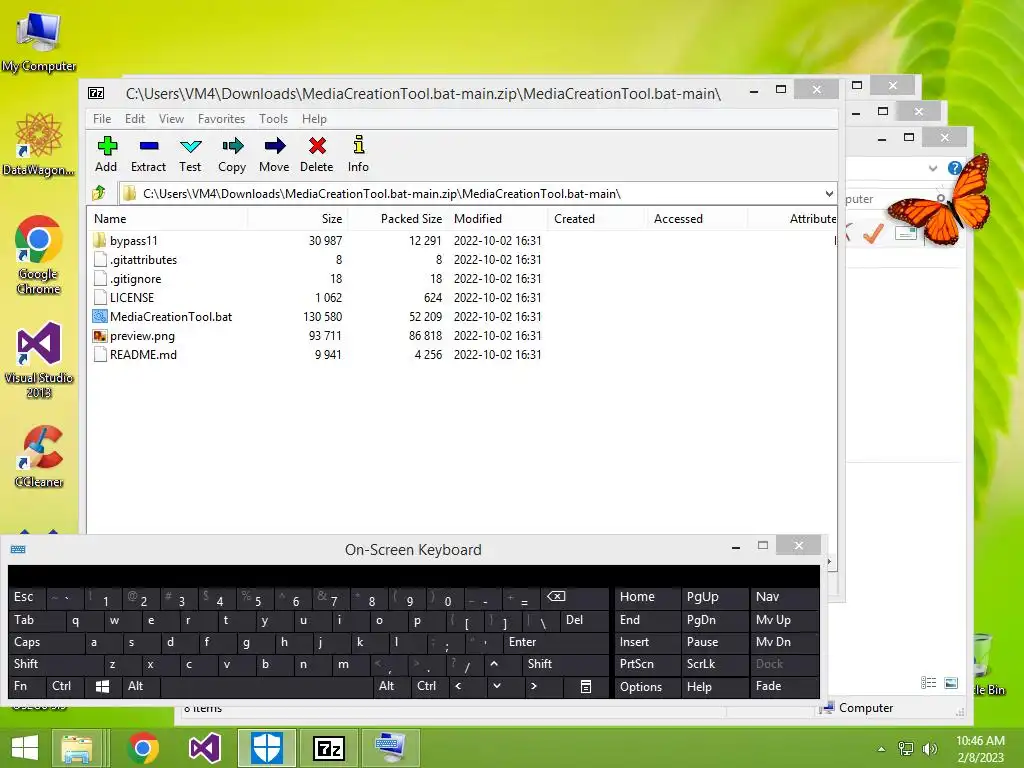Open CCleaner desktop shortcut
Image resolution: width=1024 pixels, height=768 pixels.
coord(39,457)
